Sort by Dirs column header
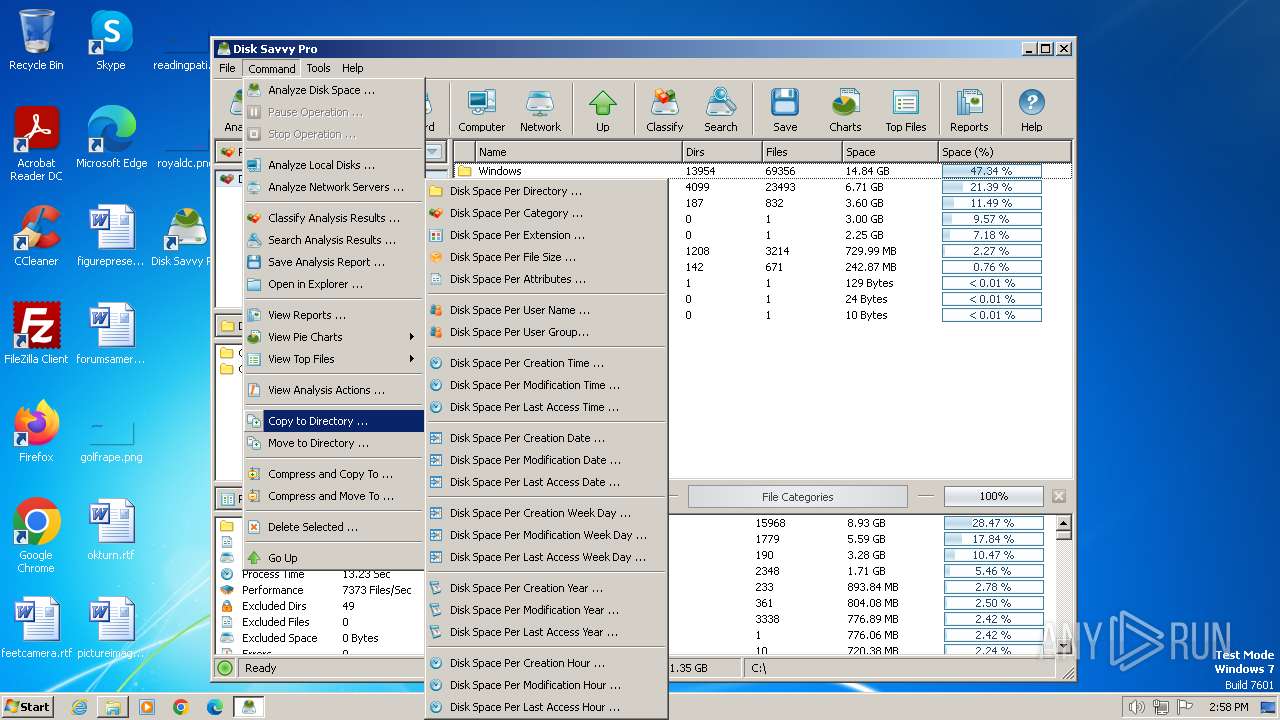This screenshot has height=720, width=1280. point(721,152)
